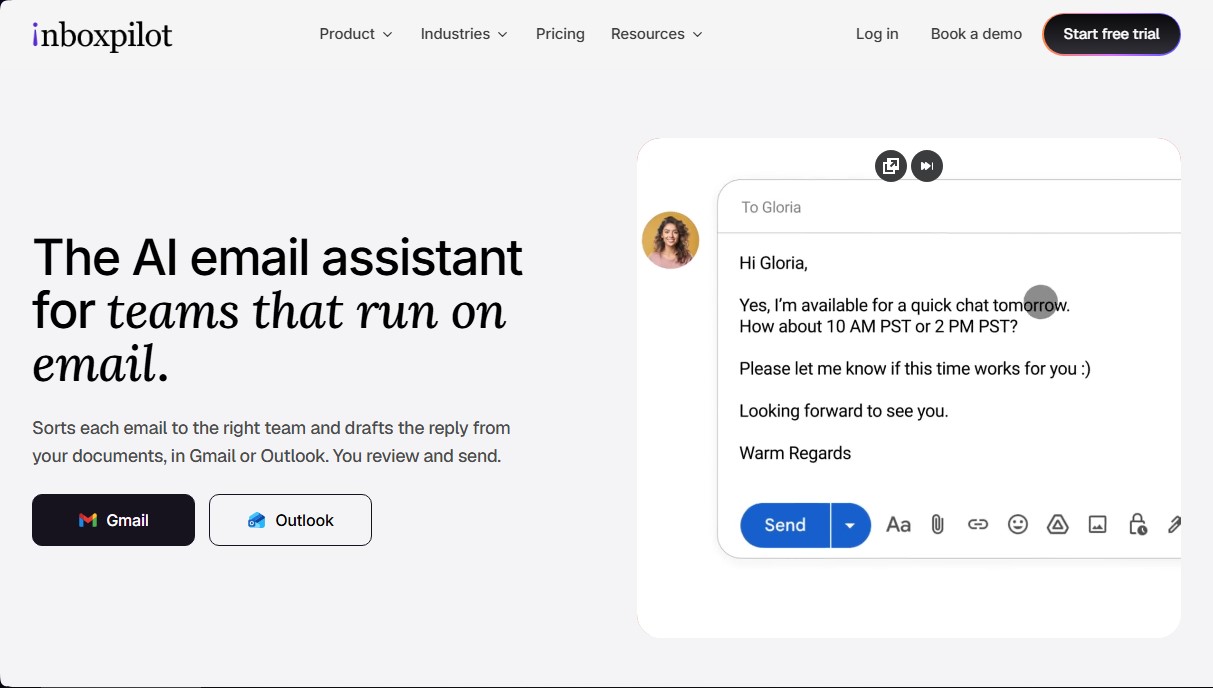1213x688 pixels.
Task: Open the Aa text formatting options
Action: 898,525
